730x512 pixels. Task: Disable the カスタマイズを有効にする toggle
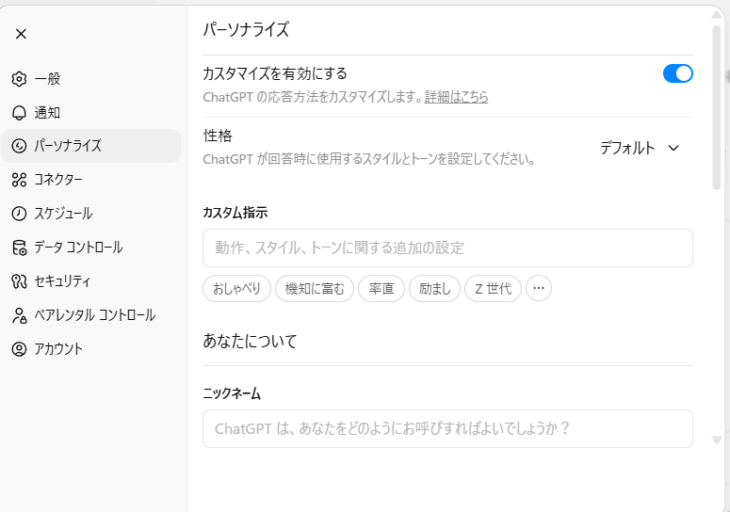[677, 73]
